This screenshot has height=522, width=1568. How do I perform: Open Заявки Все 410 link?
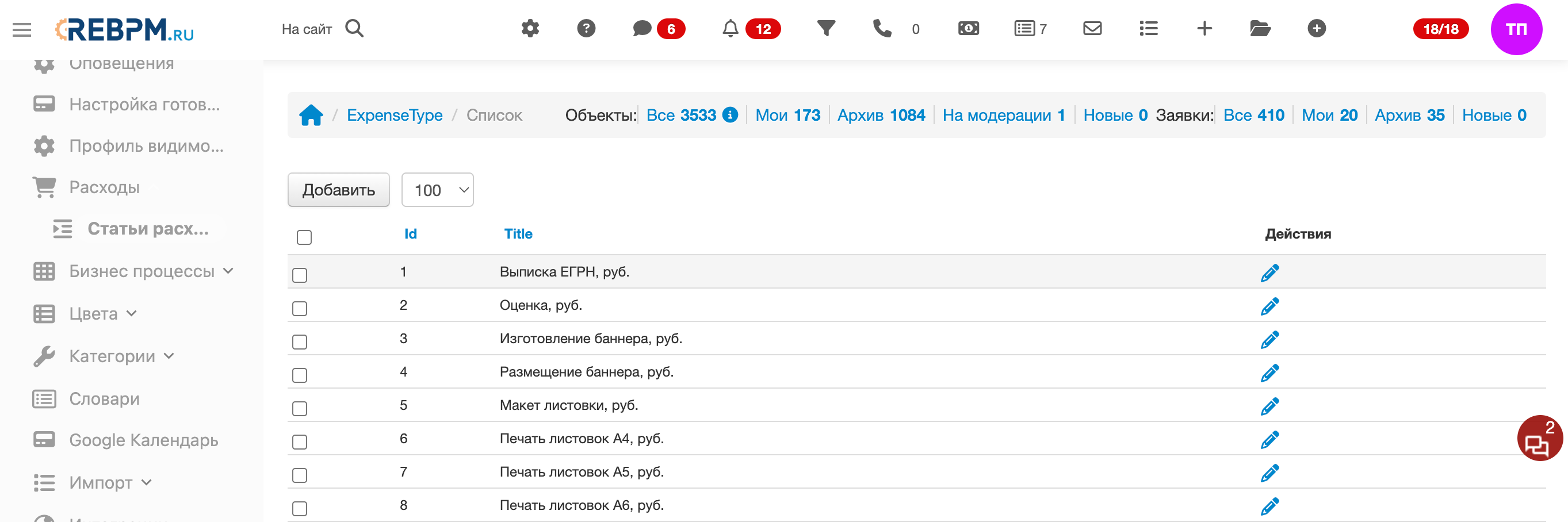(1253, 115)
